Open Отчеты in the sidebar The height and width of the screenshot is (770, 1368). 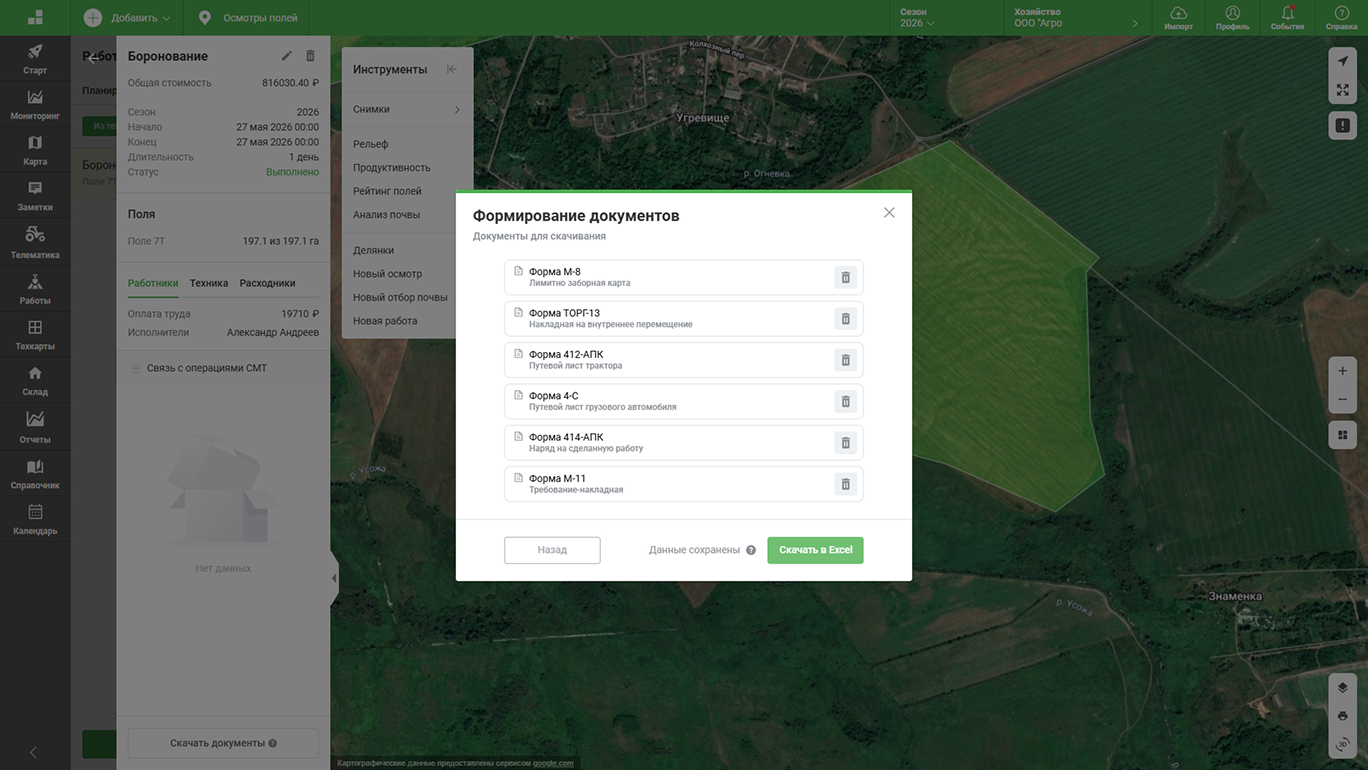35,426
